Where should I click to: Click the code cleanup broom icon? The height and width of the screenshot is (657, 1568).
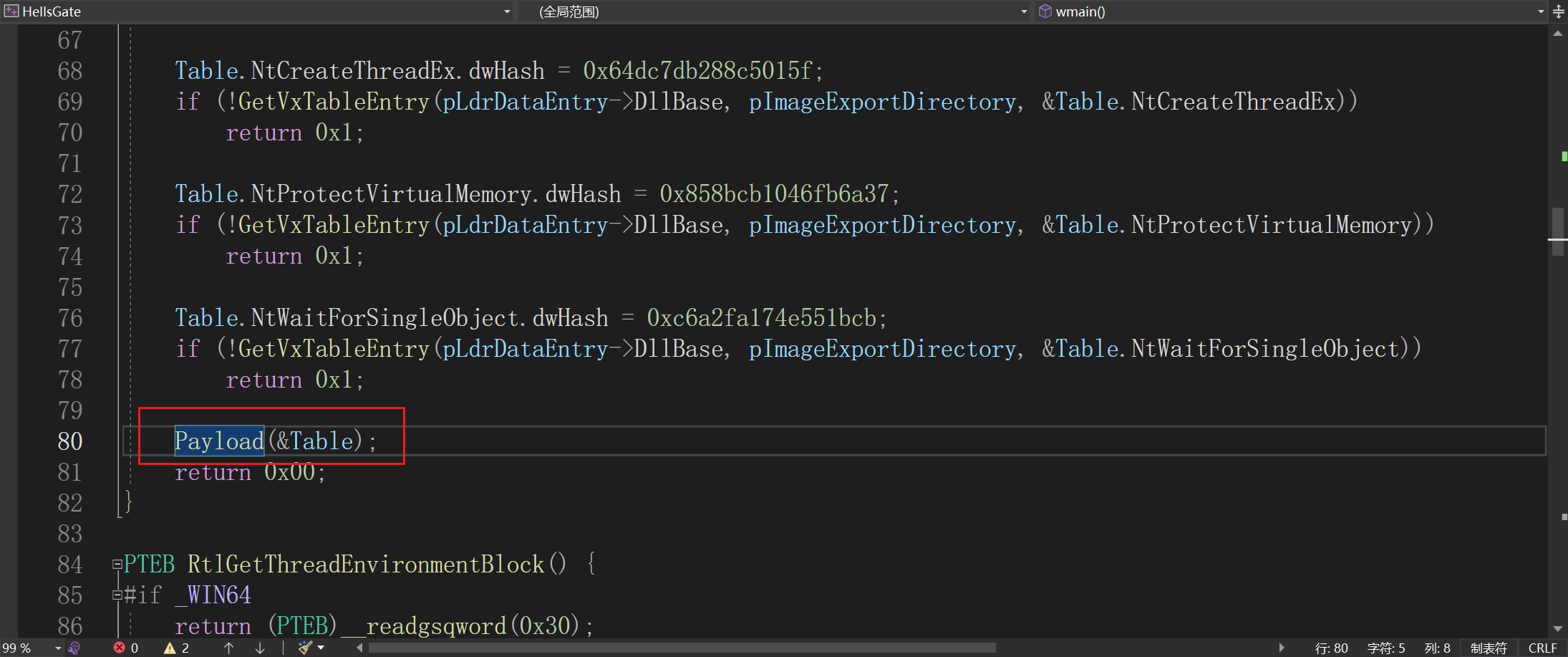tap(305, 648)
